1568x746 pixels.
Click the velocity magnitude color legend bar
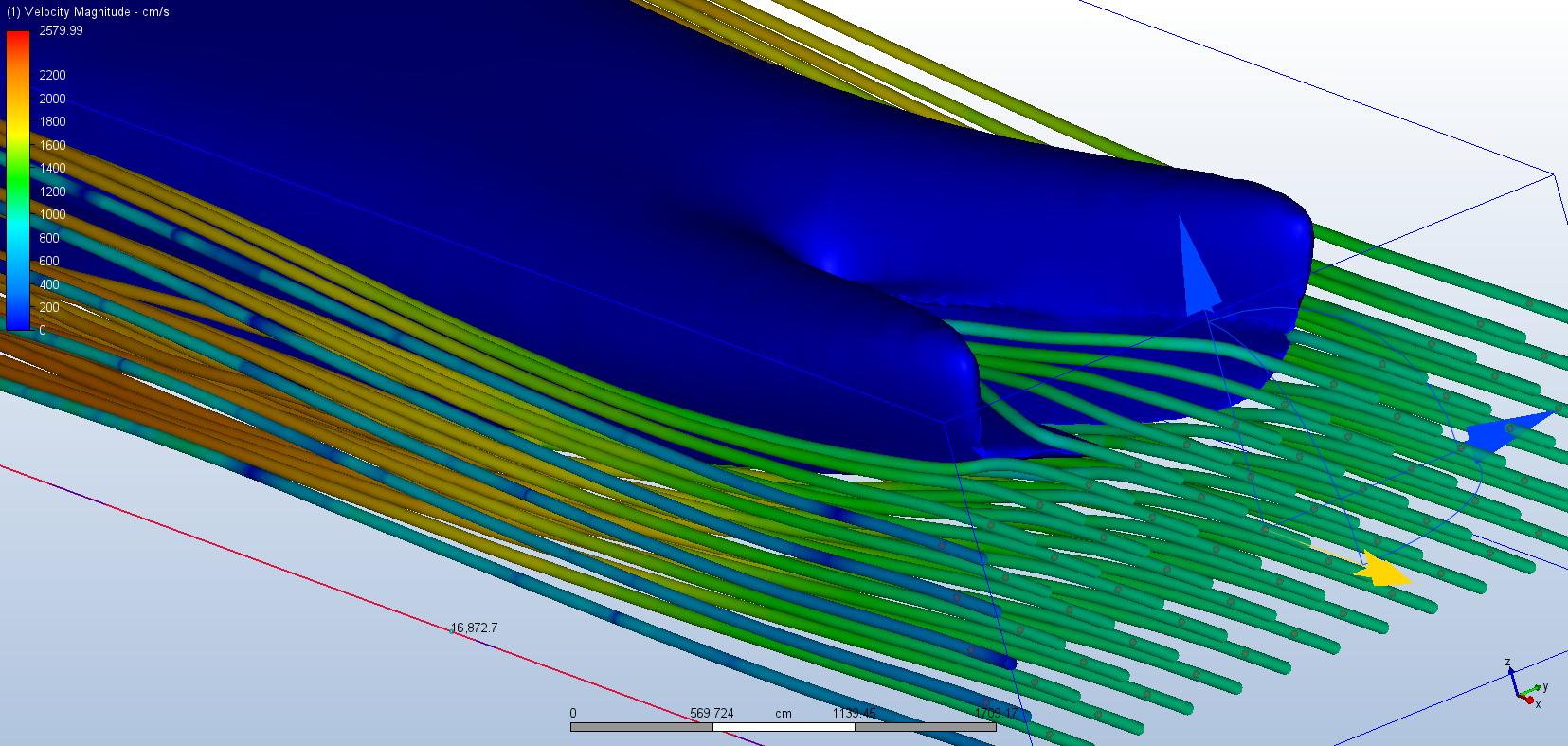[x=18, y=180]
